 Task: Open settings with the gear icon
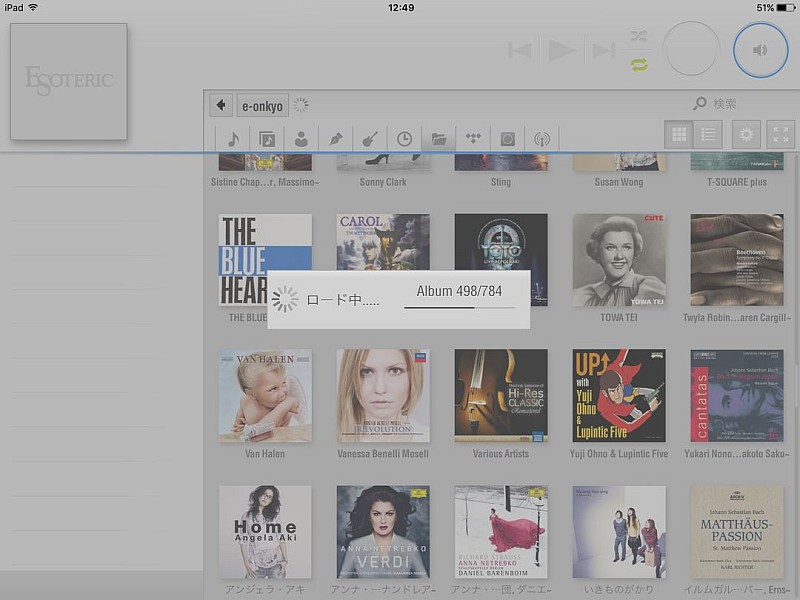point(746,134)
